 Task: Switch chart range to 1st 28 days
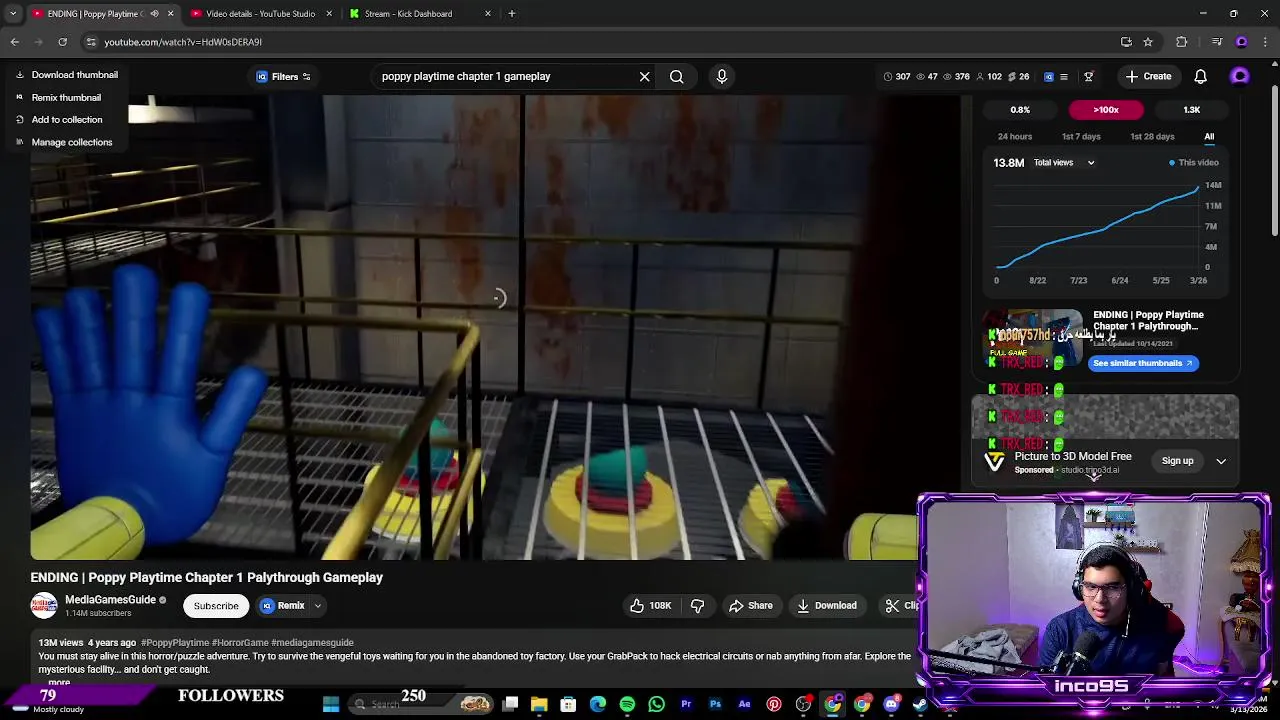[x=1152, y=137]
